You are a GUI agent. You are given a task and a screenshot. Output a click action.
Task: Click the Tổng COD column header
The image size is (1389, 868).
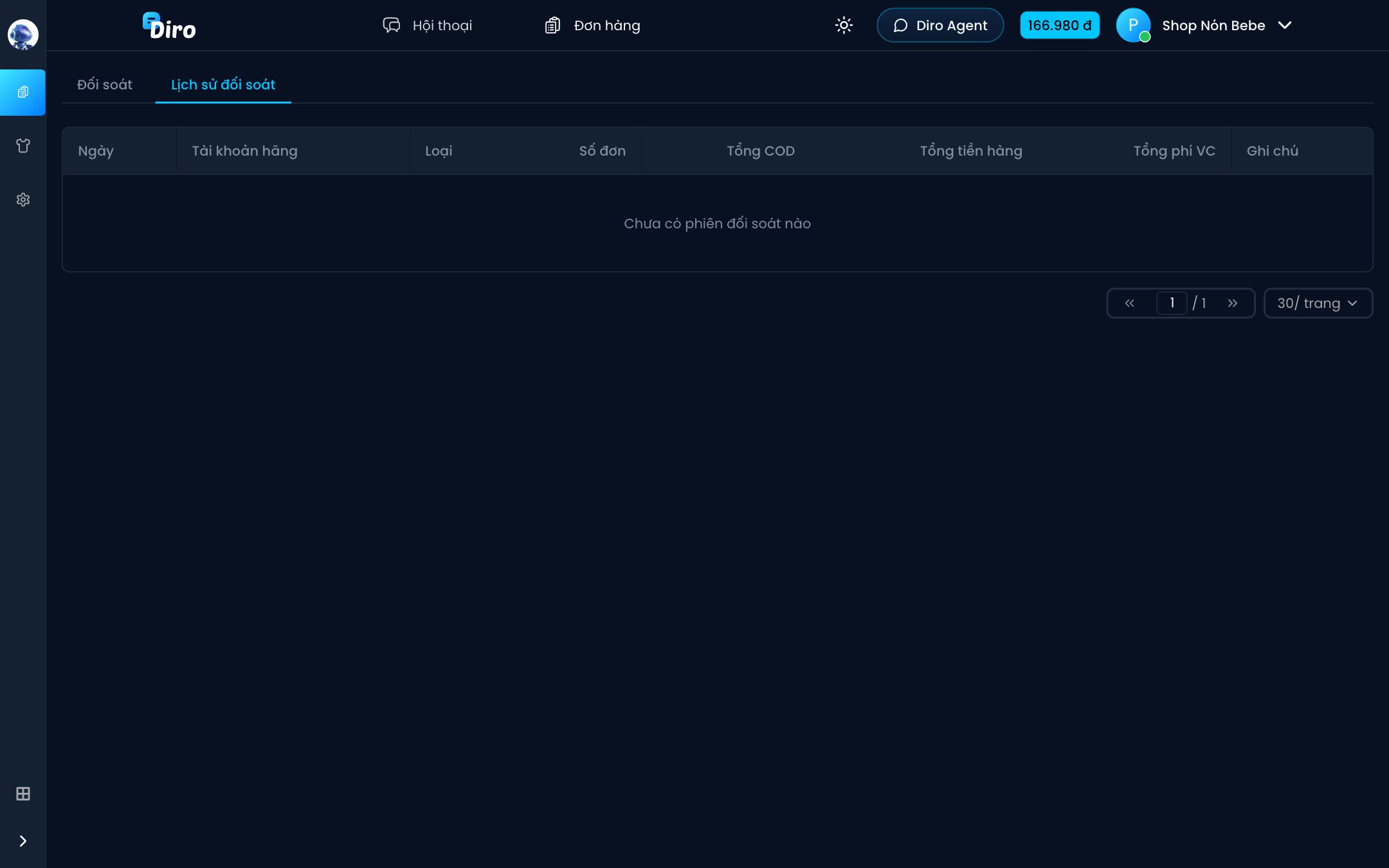[761, 151]
